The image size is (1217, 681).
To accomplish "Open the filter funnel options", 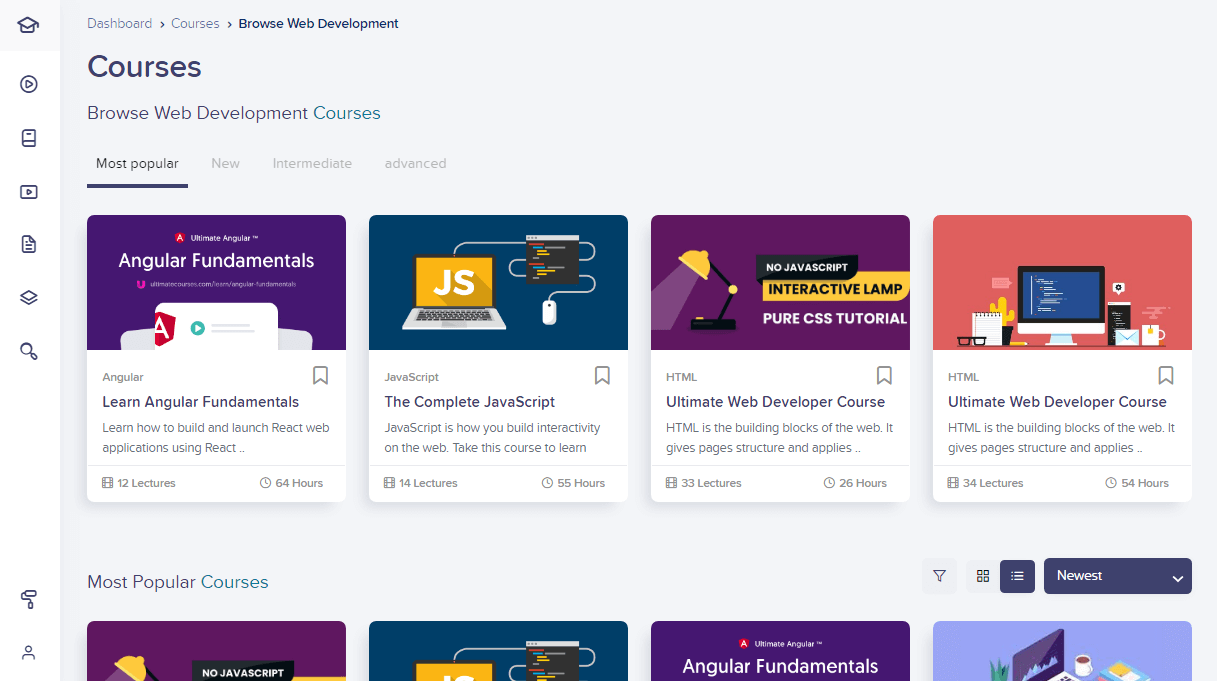I will tap(939, 576).
